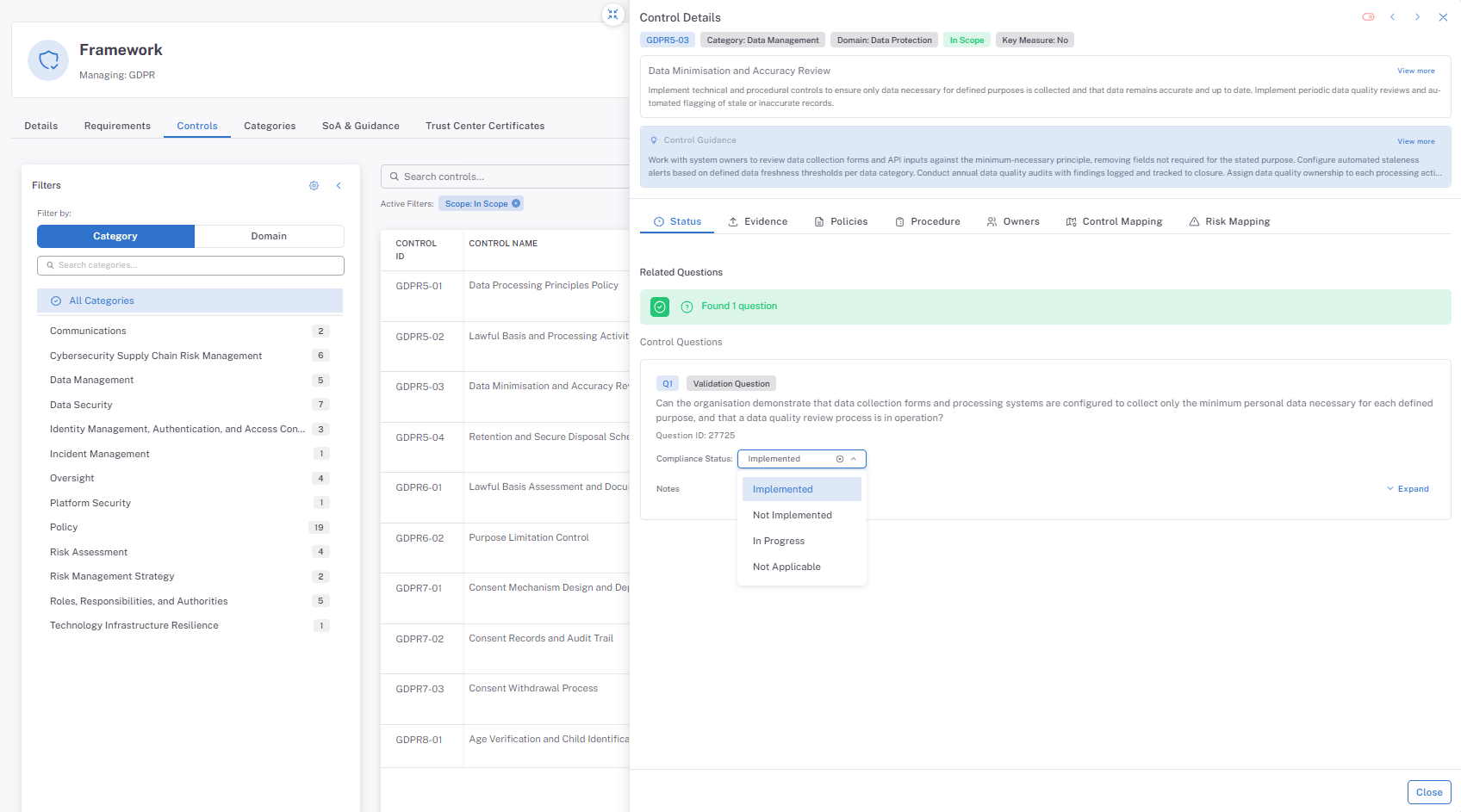1461x812 pixels.
Task: Click the red toggle icon in Control Details header
Action: click(x=1368, y=17)
